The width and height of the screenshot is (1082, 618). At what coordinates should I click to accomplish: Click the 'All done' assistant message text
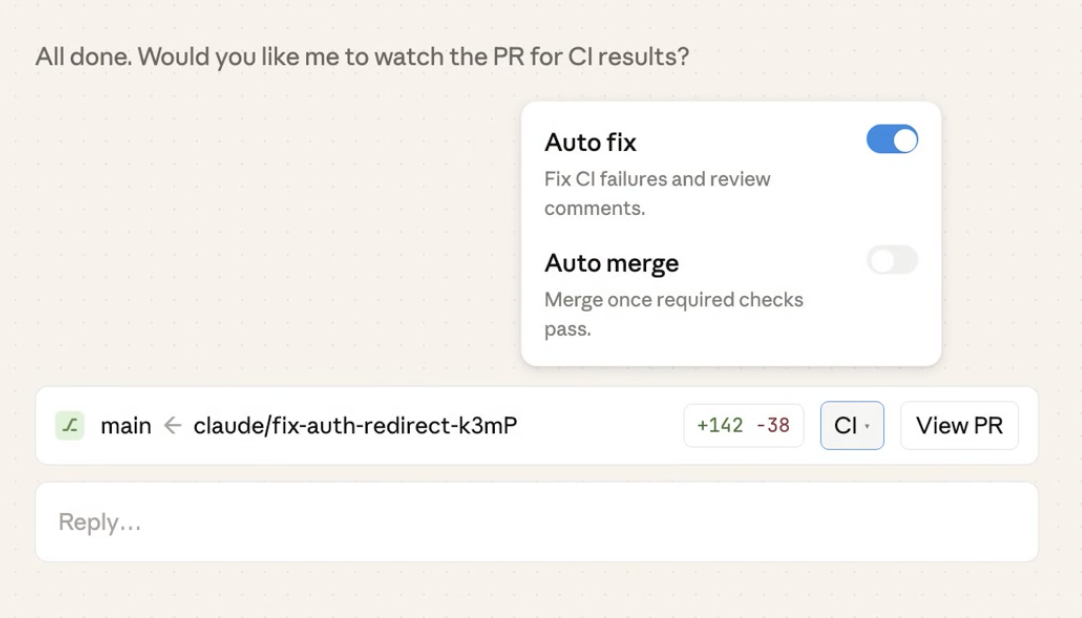(x=362, y=56)
